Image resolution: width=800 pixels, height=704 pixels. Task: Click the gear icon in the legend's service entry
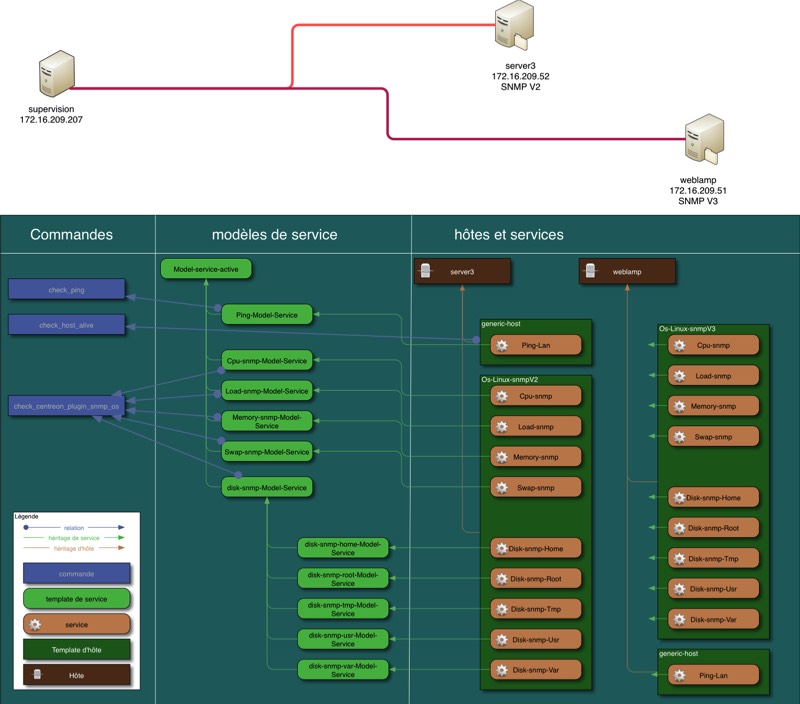[x=36, y=623]
